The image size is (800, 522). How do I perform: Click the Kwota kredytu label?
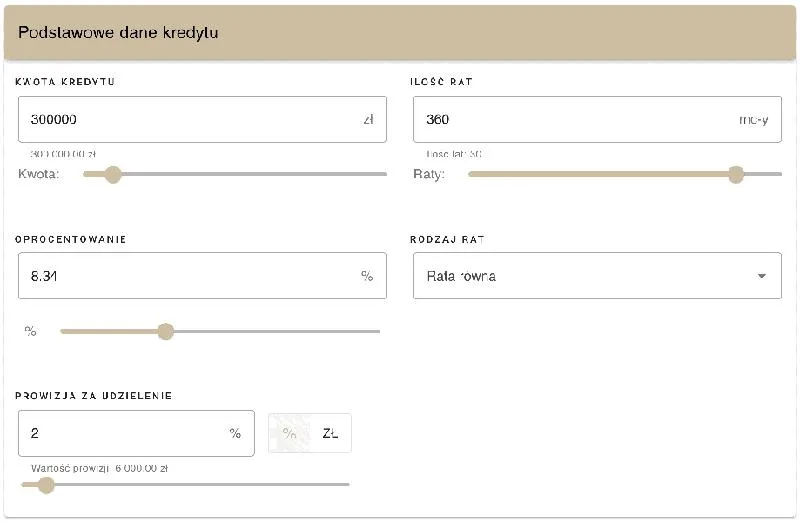65,82
